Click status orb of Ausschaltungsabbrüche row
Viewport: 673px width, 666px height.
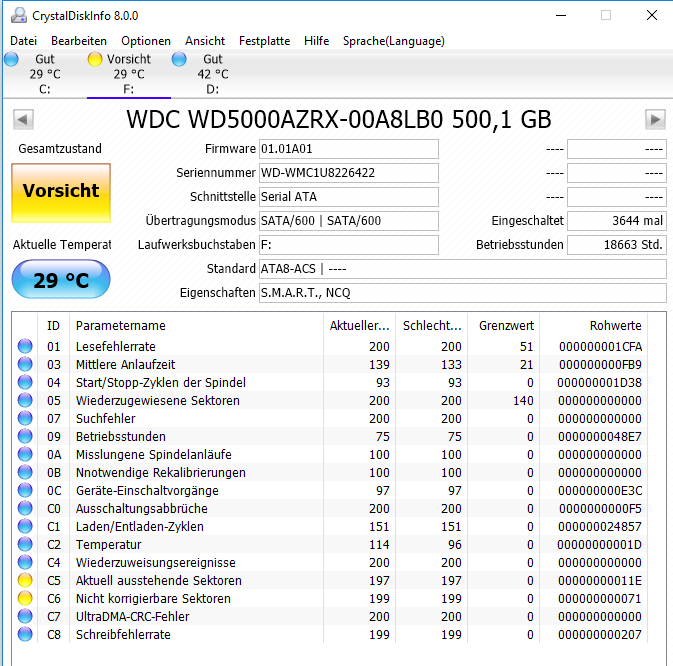(25, 508)
